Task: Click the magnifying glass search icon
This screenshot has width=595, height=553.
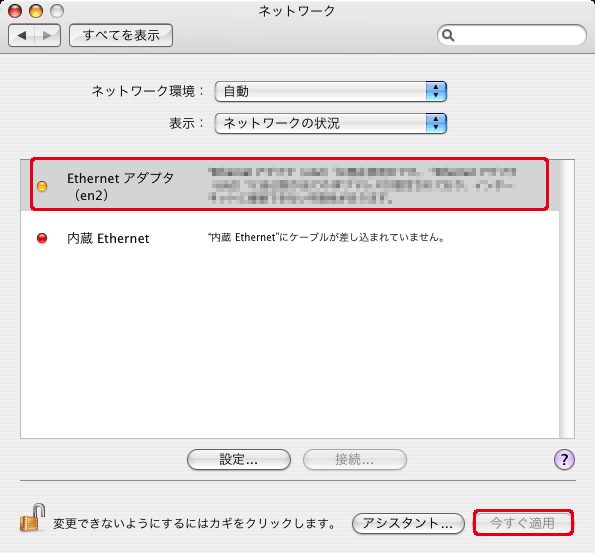Action: pyautogui.click(x=448, y=35)
